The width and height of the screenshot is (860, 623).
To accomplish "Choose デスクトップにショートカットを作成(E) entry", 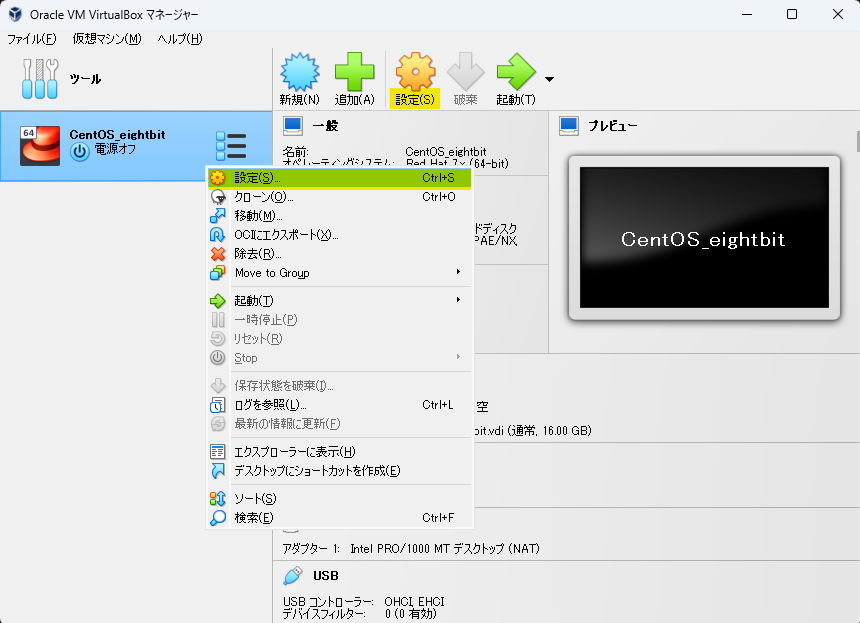I will (x=340, y=471).
